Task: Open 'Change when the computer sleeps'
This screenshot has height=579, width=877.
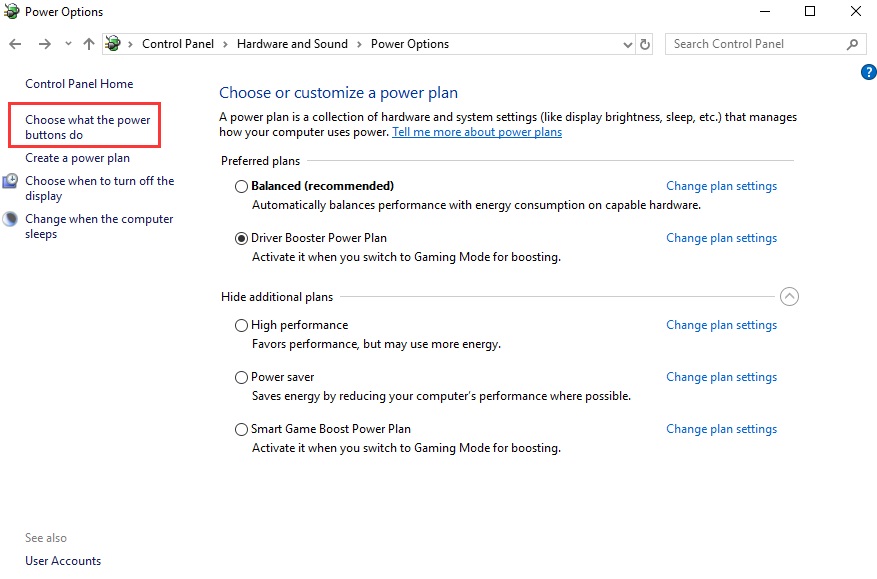Action: (x=99, y=226)
